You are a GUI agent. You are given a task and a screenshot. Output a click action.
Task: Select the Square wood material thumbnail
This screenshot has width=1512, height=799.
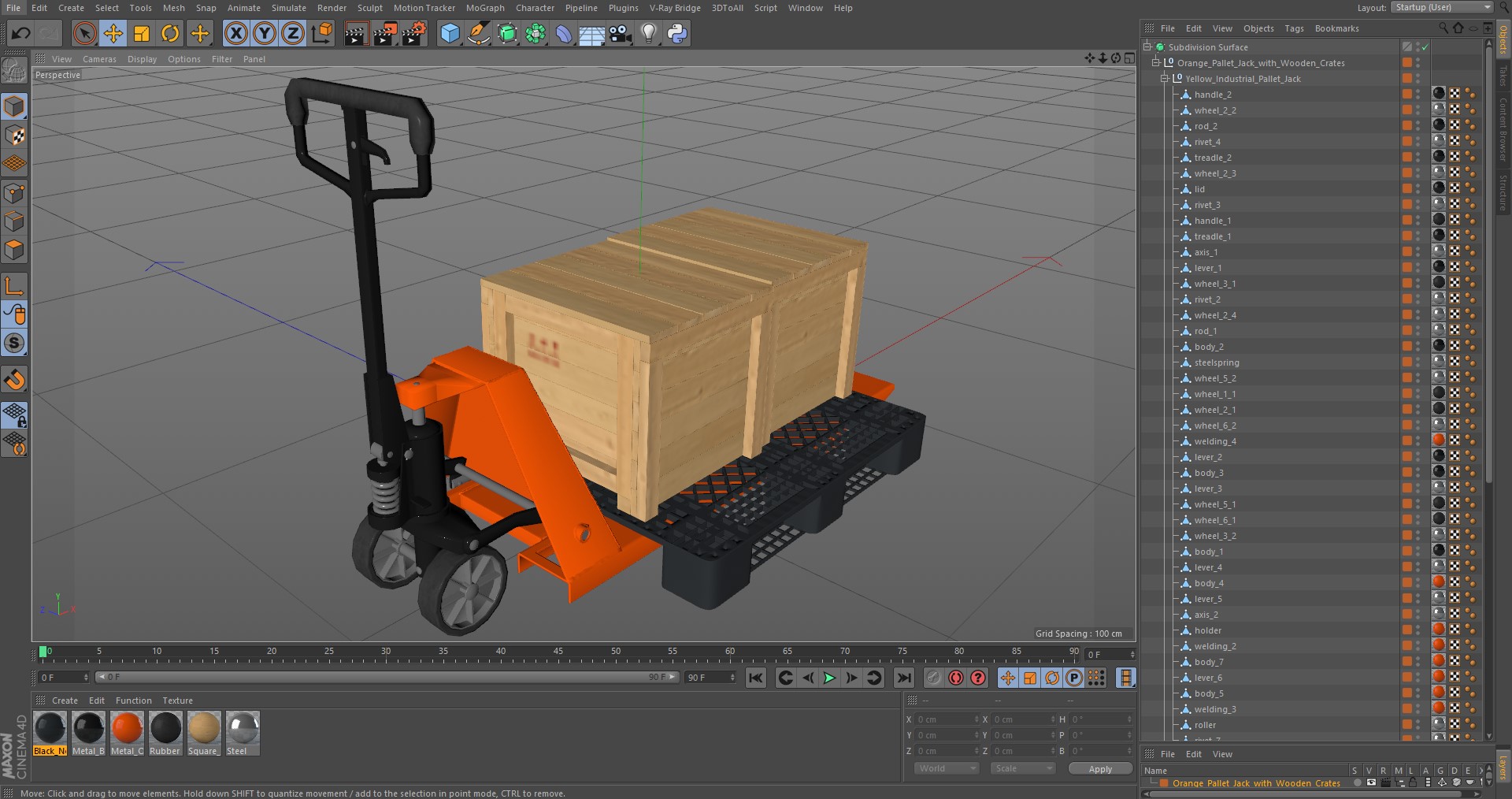pos(204,733)
